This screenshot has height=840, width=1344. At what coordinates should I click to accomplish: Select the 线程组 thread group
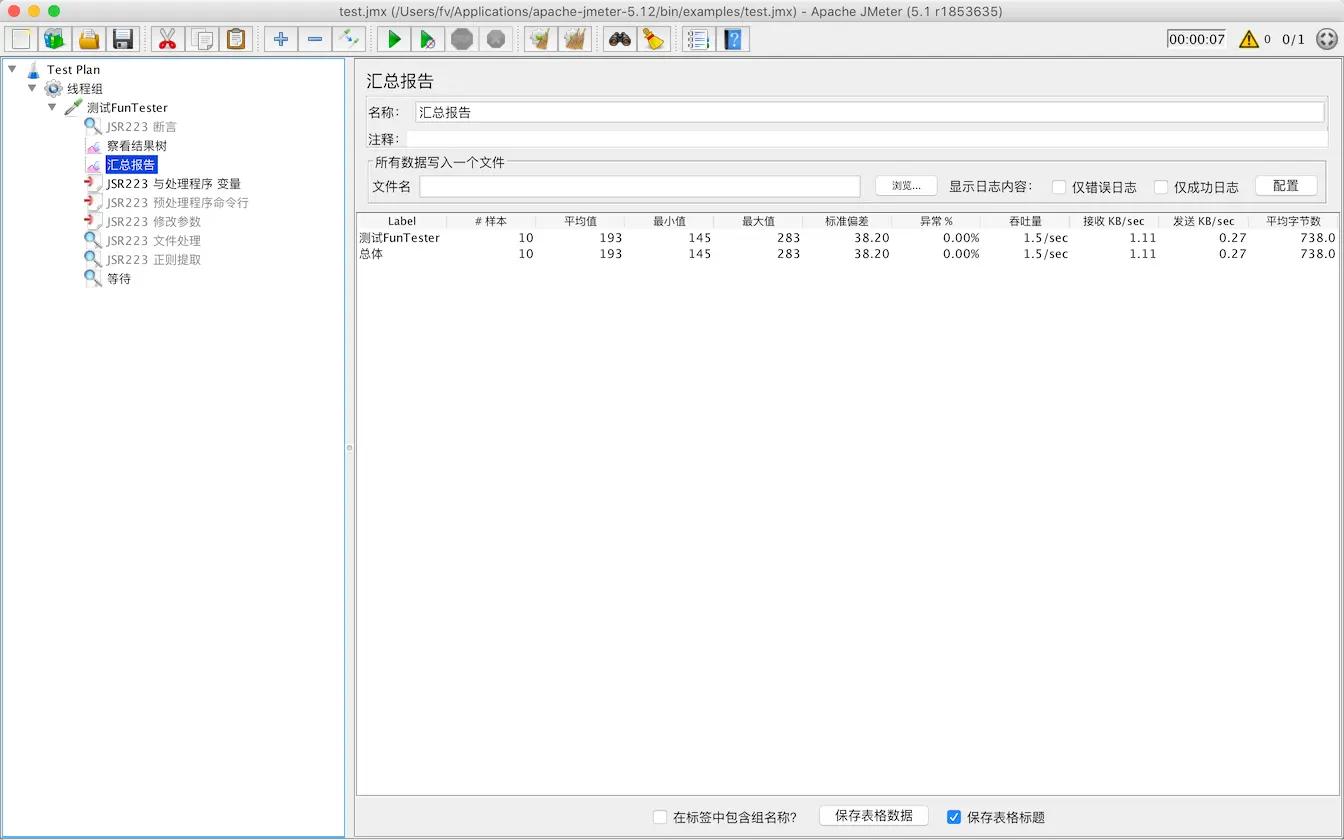click(85, 89)
